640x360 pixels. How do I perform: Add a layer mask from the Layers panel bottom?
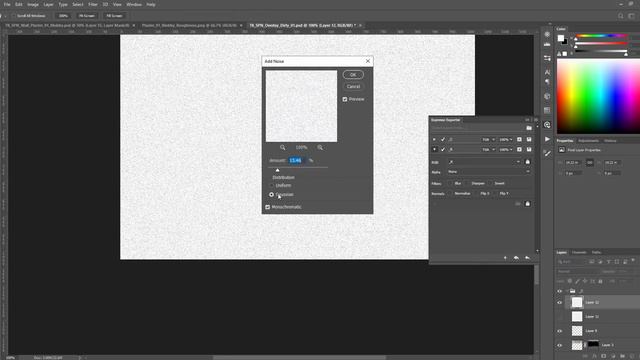point(604,356)
